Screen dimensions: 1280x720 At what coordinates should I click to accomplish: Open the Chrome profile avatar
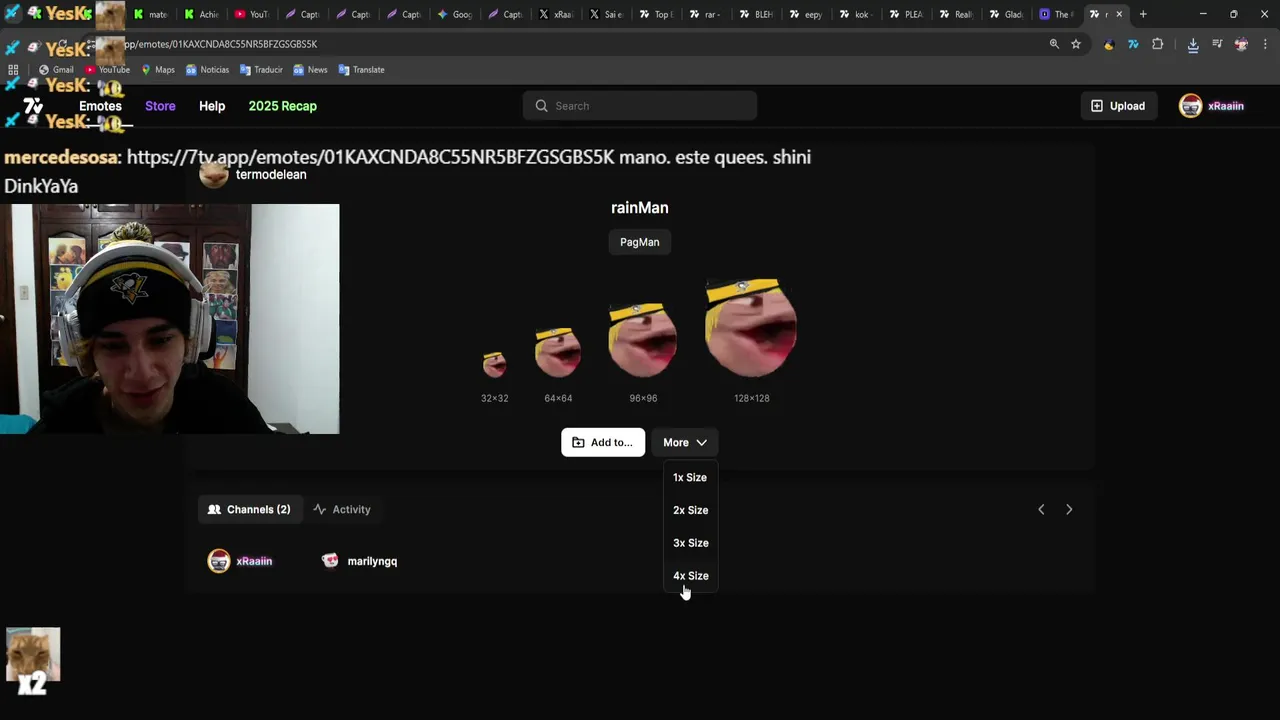(x=1241, y=44)
